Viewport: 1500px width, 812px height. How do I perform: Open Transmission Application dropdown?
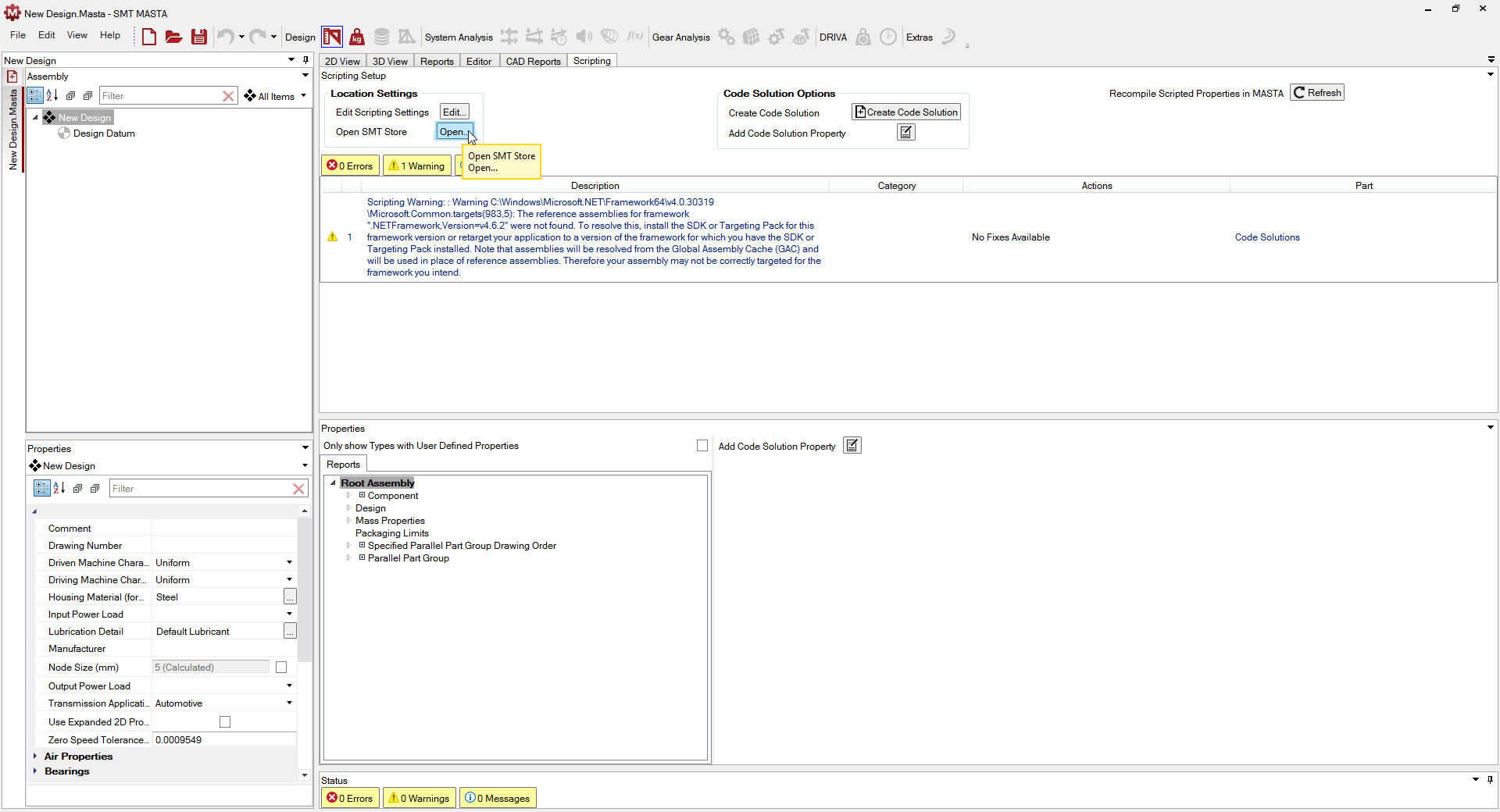[x=289, y=703]
